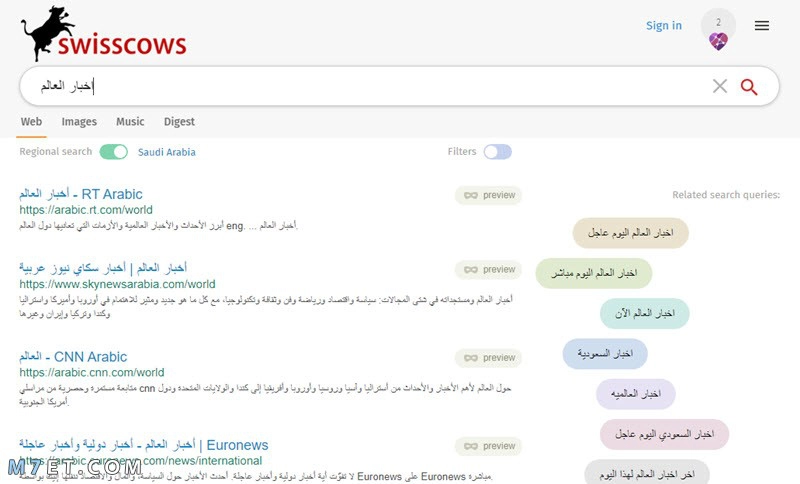Screen dimensions: 800x484
Task: Click the RT Arabic result description snippet
Action: tap(159, 225)
